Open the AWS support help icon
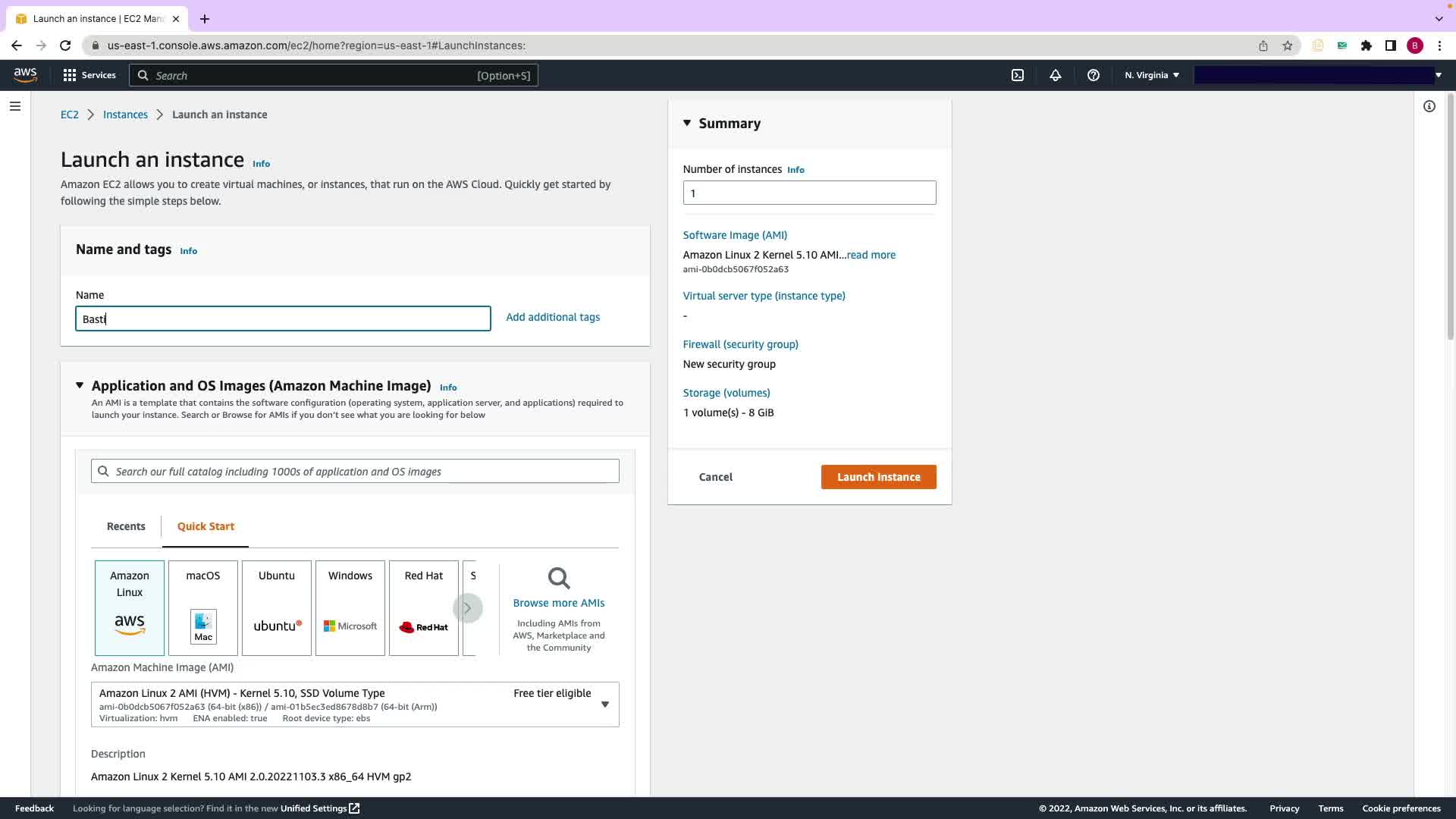Screen dimensions: 1456x819 1093,75
